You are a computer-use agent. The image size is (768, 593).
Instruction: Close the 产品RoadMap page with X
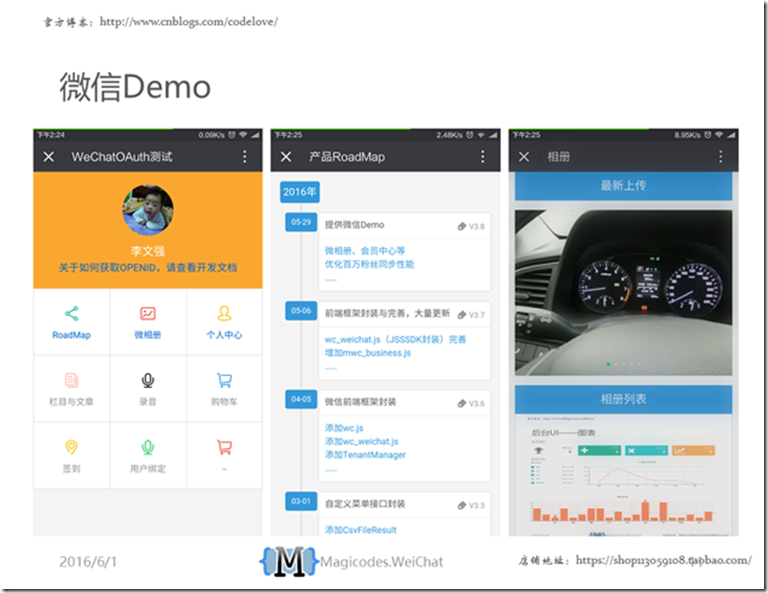click(x=286, y=157)
